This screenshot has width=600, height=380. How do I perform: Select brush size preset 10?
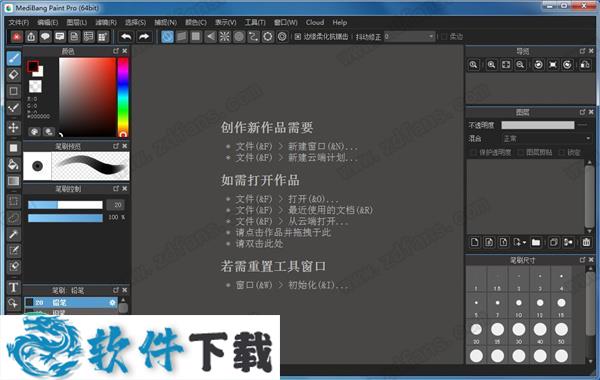(518, 305)
